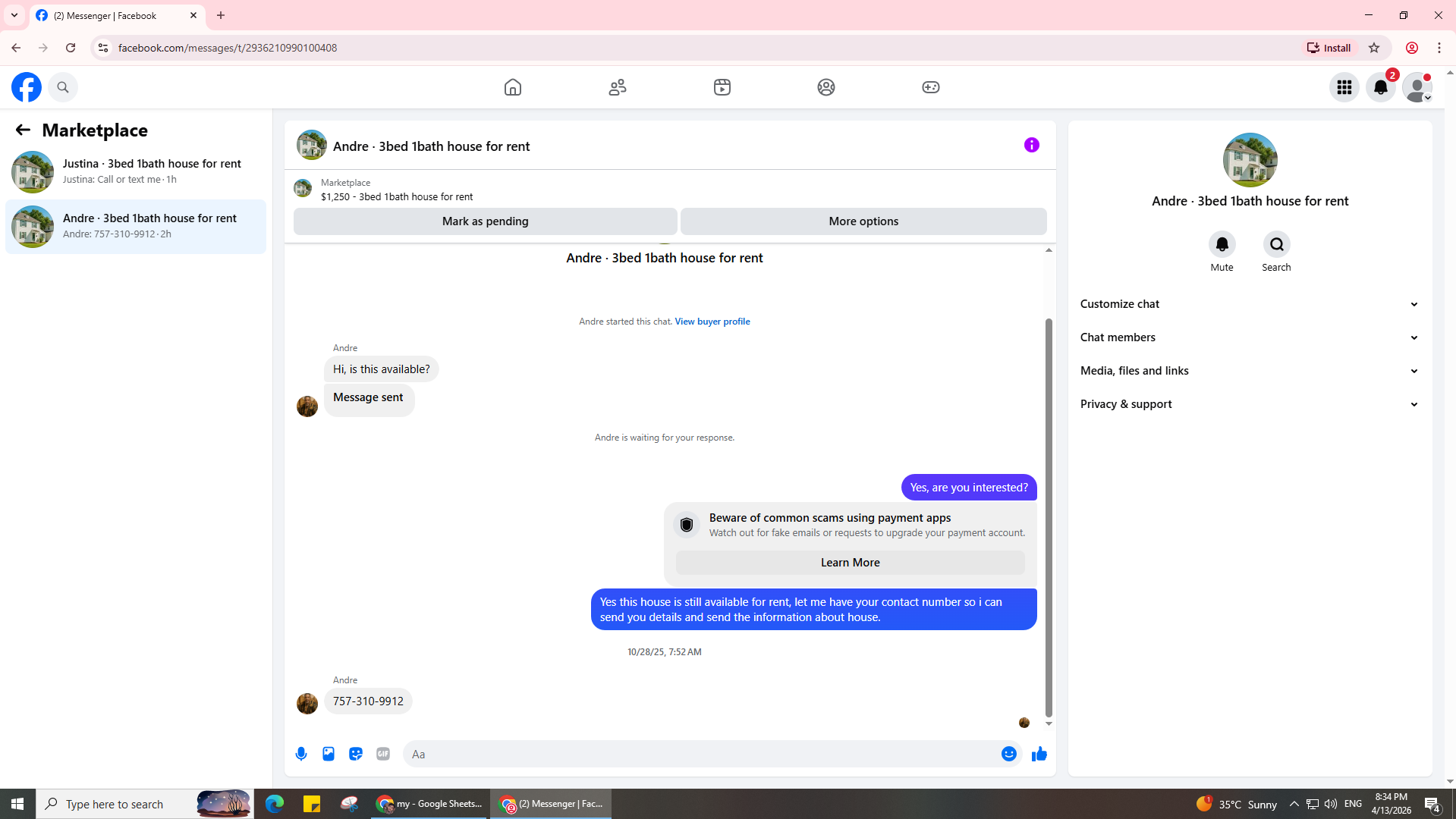Open conversation information purple icon
The image size is (1456, 819).
1032,145
